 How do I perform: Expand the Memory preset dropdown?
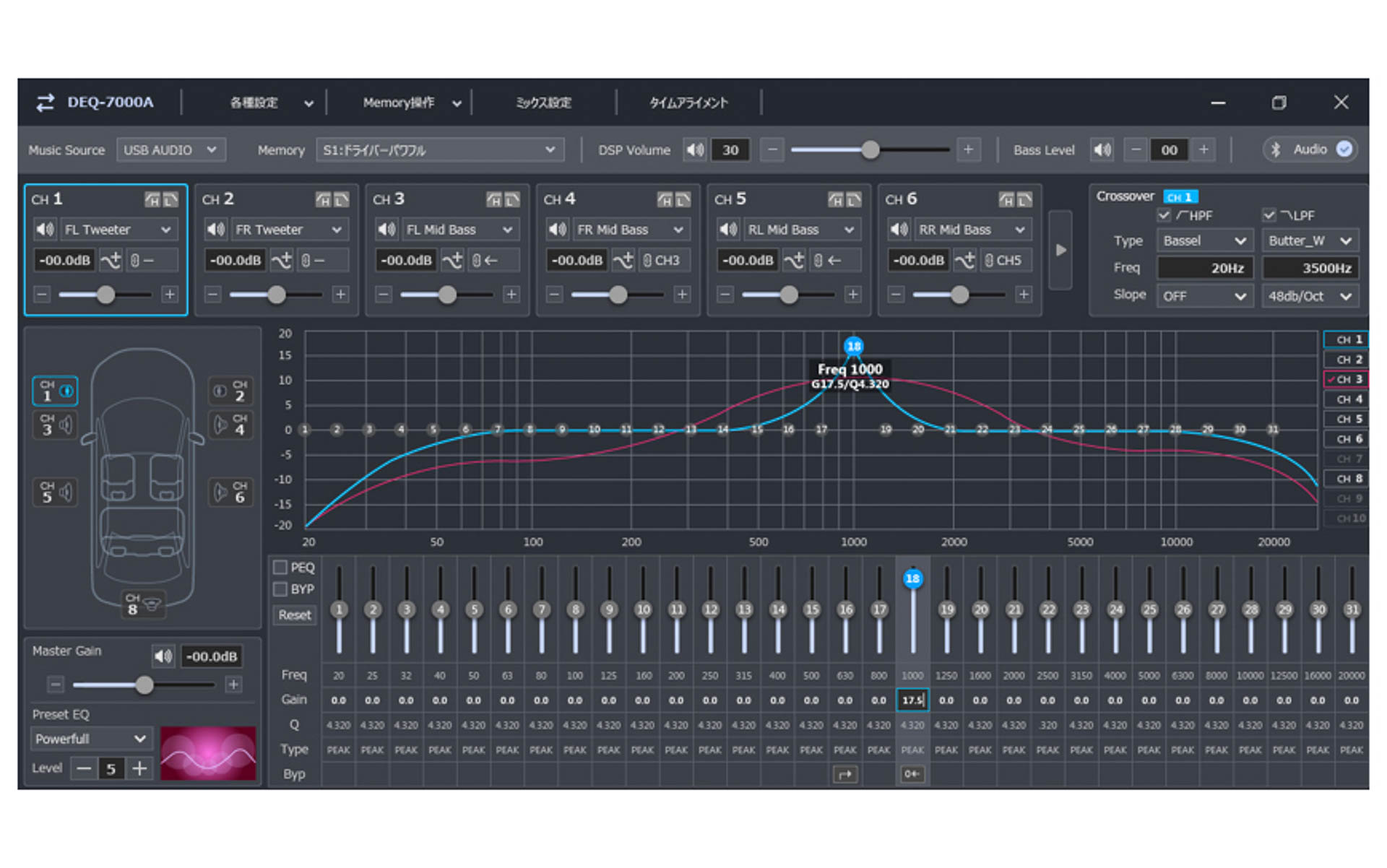coord(439,150)
